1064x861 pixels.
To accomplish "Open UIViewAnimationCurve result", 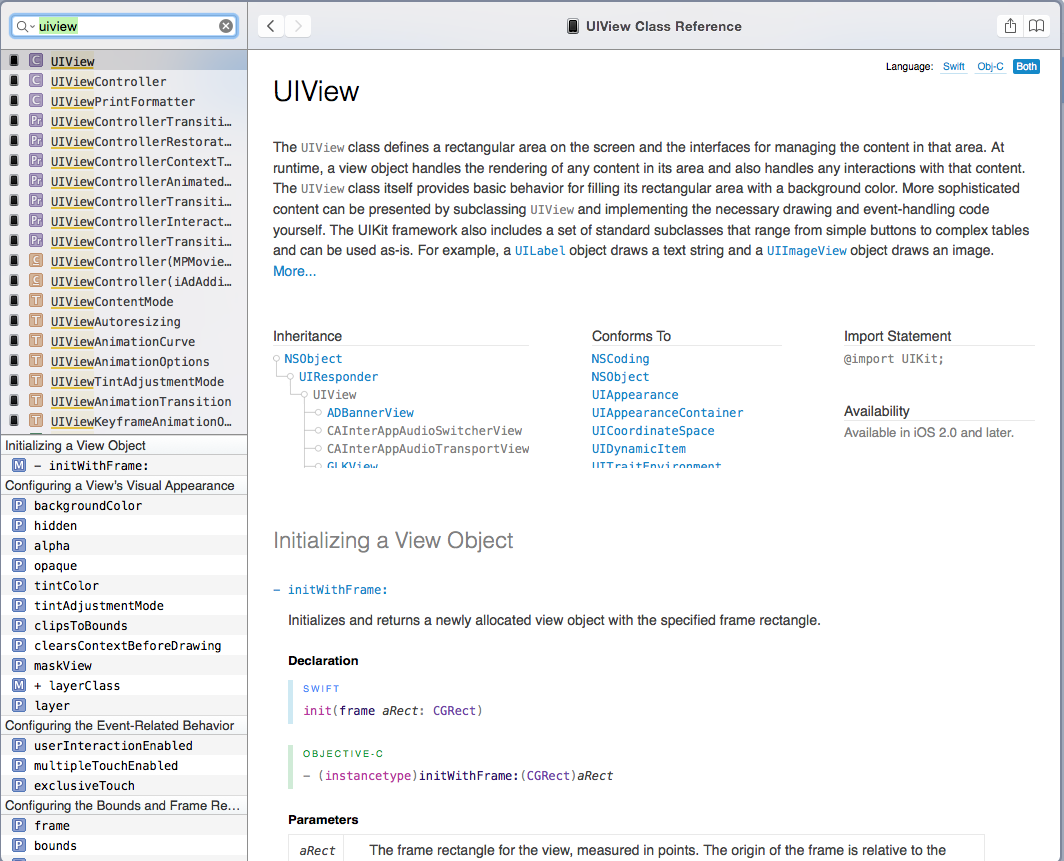I will point(124,341).
